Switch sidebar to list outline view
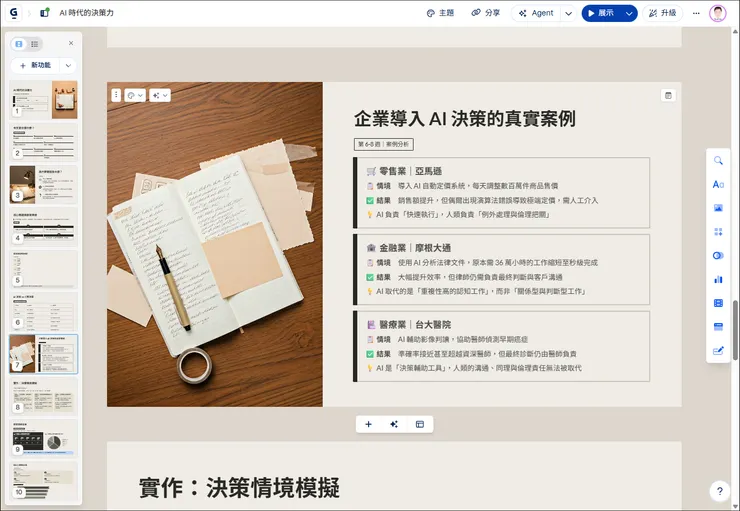 tap(34, 44)
